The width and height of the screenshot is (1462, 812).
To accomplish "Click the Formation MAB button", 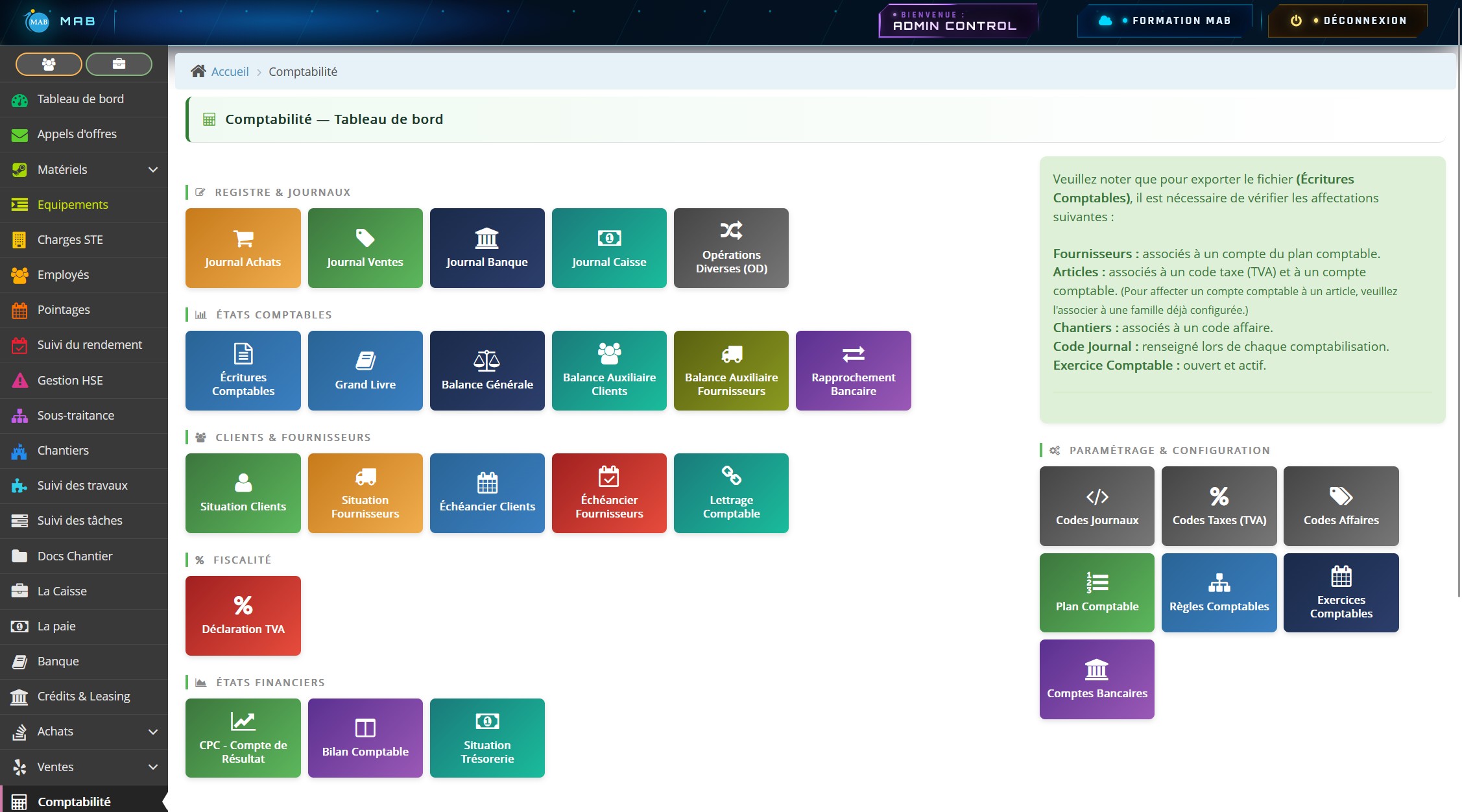I will click(1165, 21).
